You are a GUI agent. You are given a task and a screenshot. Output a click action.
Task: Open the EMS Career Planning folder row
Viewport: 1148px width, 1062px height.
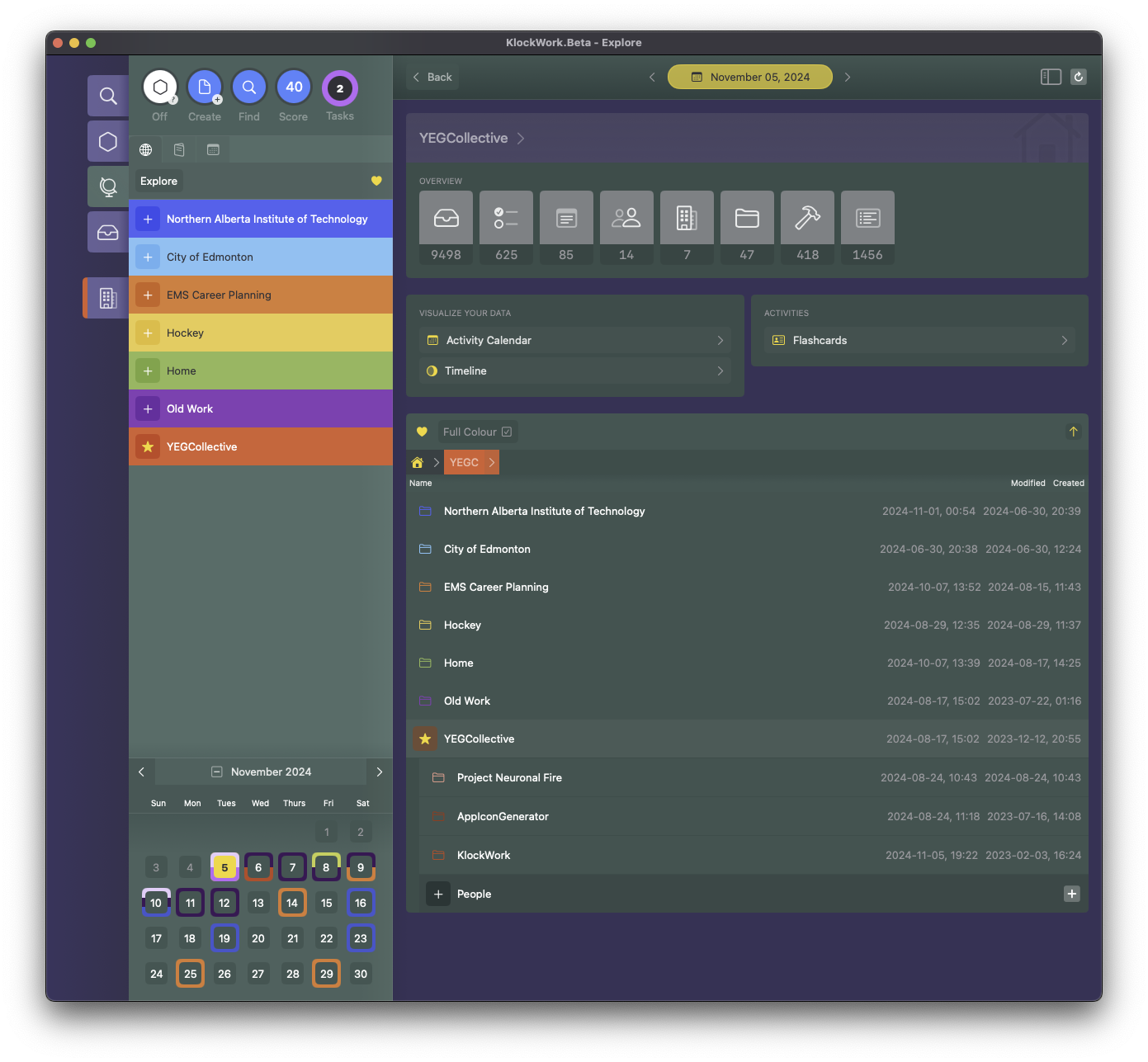point(747,587)
